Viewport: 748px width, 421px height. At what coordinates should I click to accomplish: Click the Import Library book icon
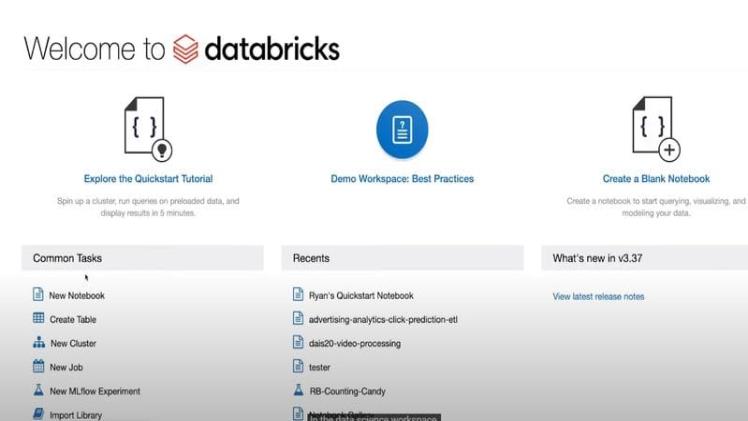(38, 414)
